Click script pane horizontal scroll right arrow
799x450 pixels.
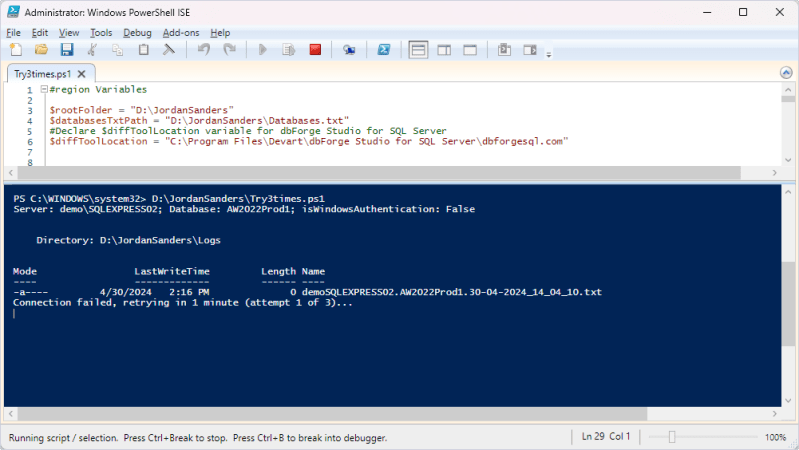click(x=775, y=173)
